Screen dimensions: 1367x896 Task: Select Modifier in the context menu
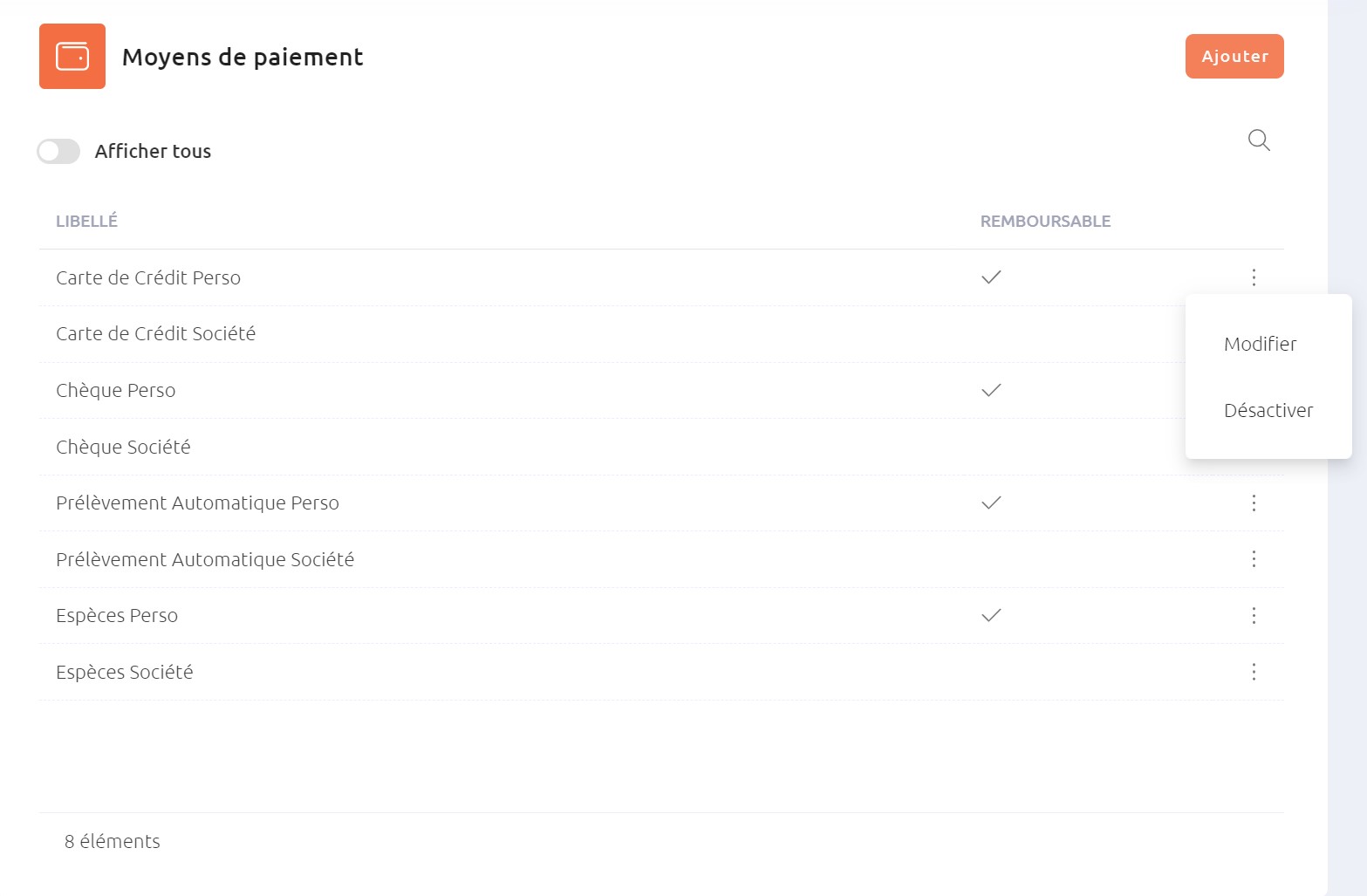click(1260, 344)
